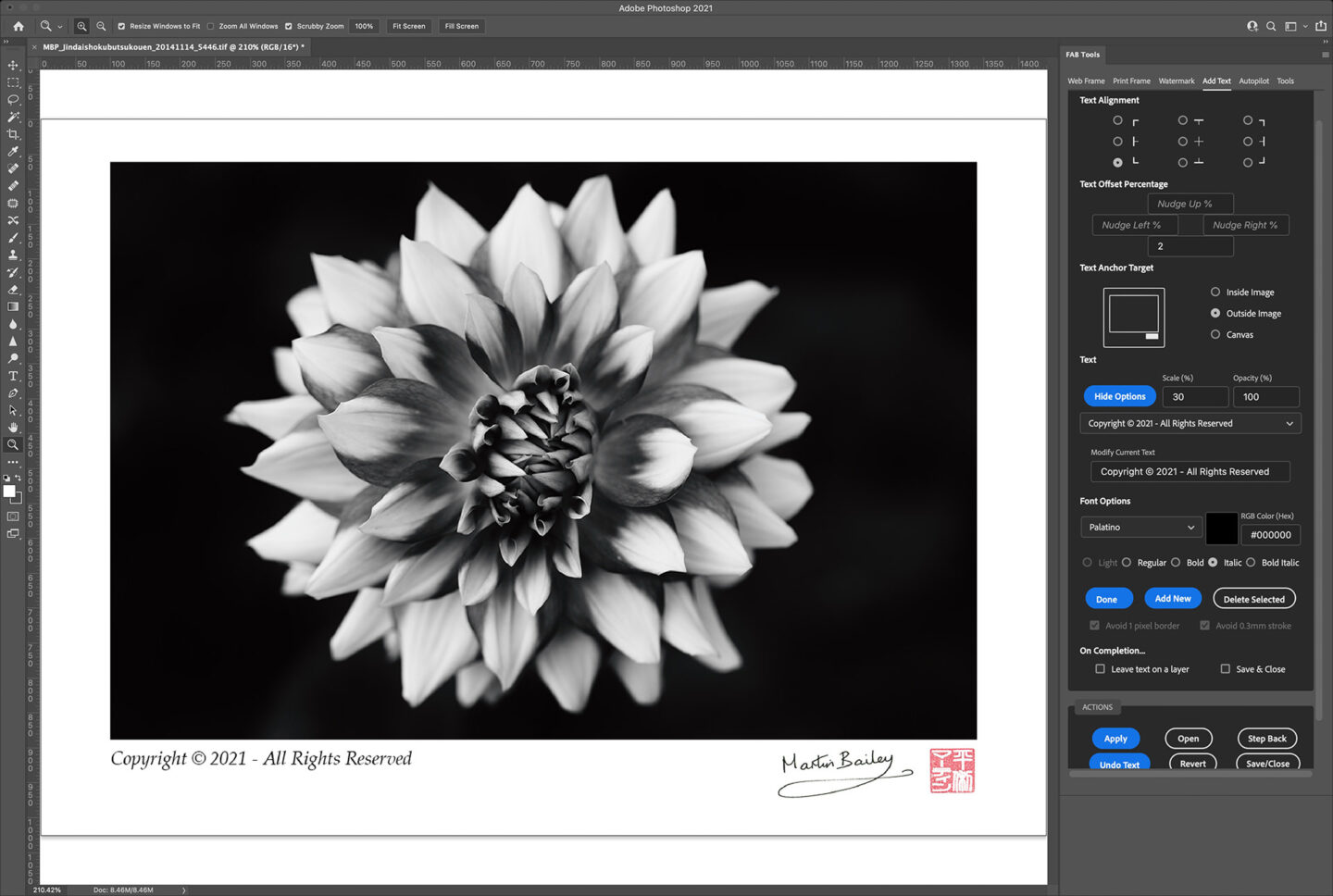
Task: Click the Delete Selected button
Action: (x=1253, y=600)
